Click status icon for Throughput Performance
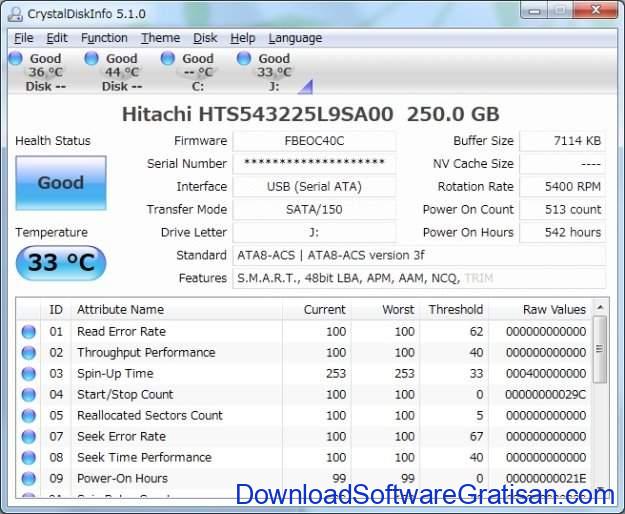The width and height of the screenshot is (625, 514). pos(29,353)
